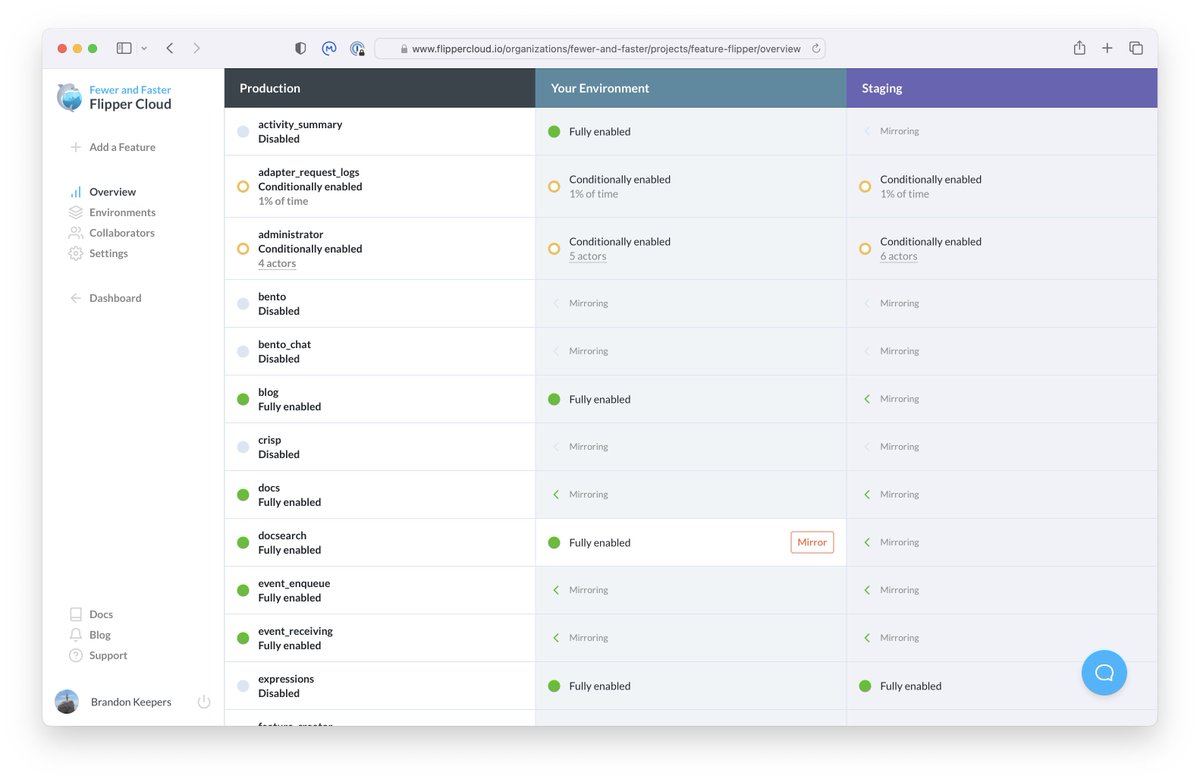
Task: Go forward with Safari forward arrow
Action: (x=196, y=48)
